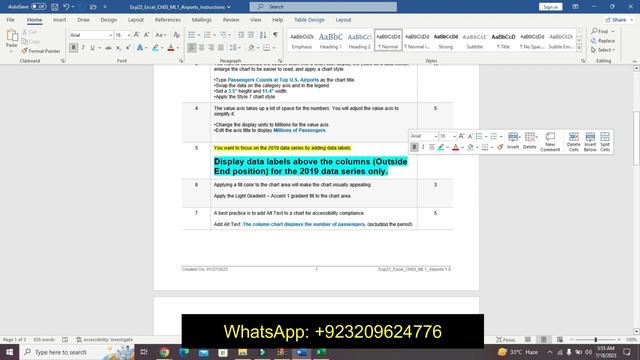
Task: Click the Clear All Formatting icon
Action: (x=176, y=35)
